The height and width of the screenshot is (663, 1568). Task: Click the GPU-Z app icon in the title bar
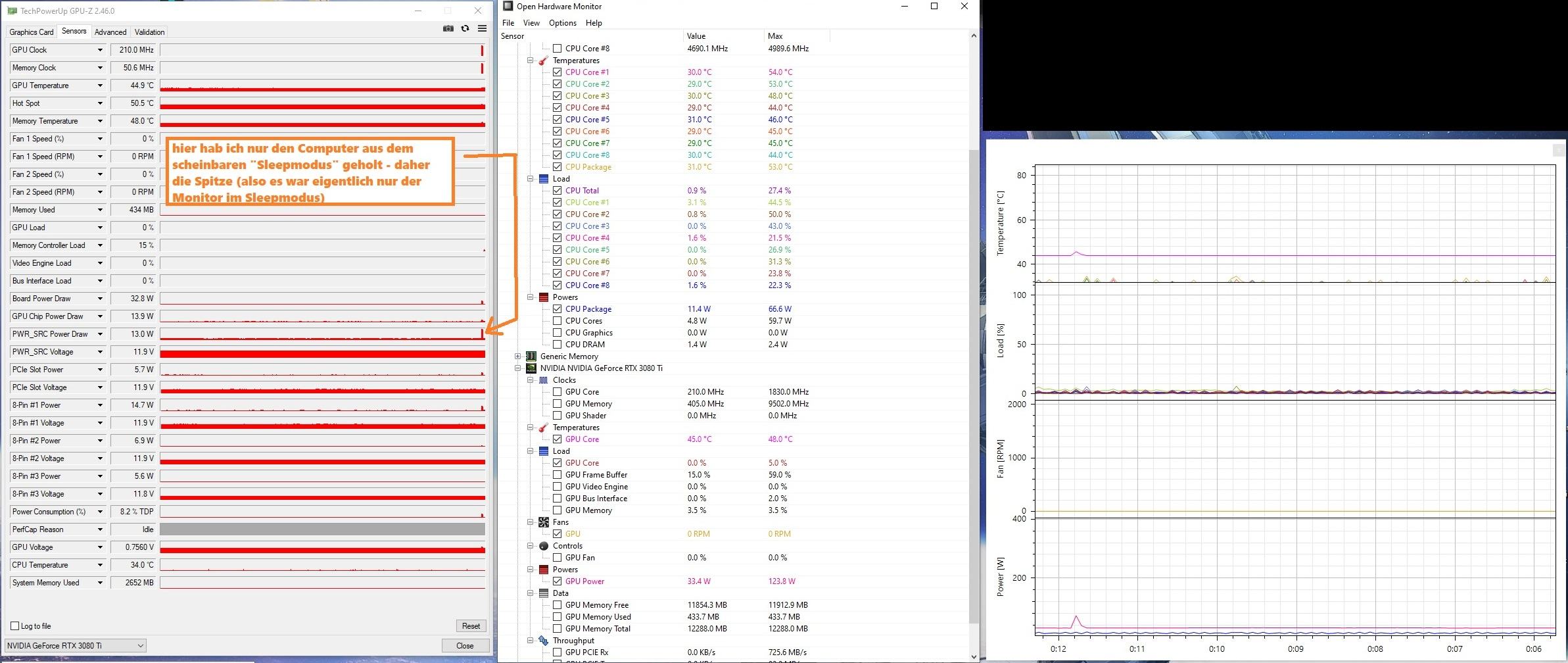point(12,11)
